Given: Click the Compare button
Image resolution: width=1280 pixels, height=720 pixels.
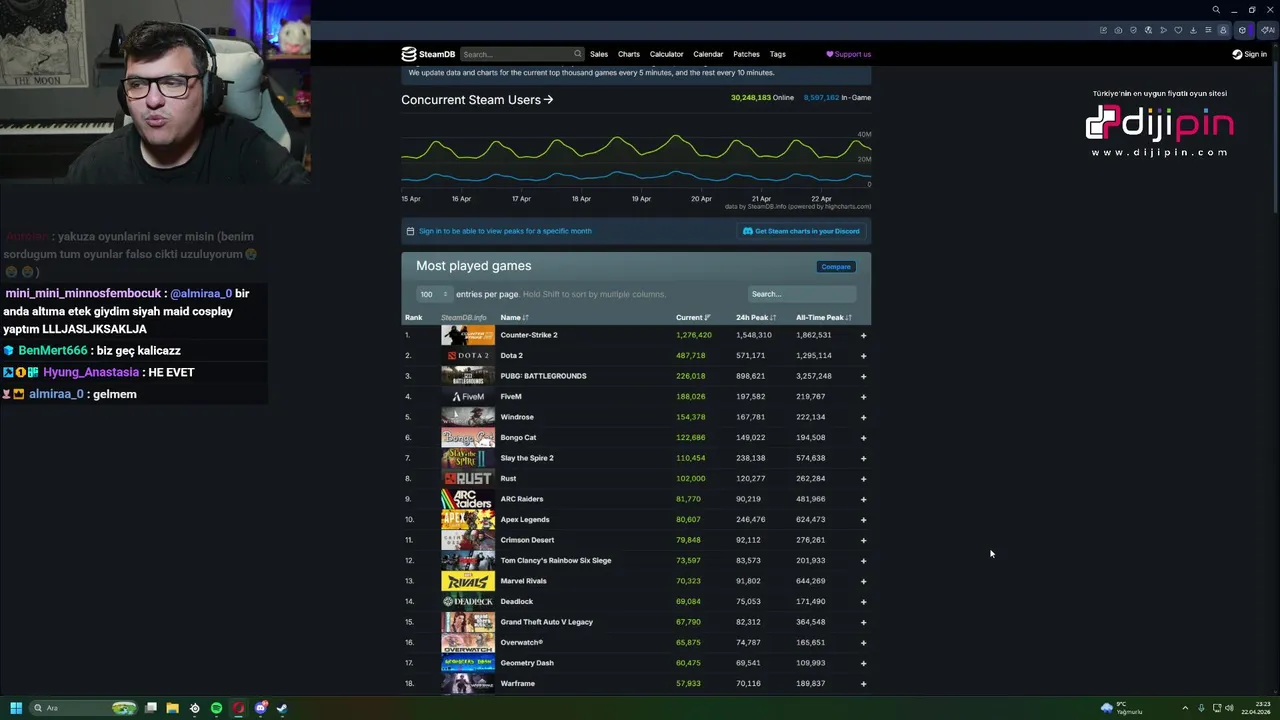Looking at the screenshot, I should click(836, 267).
